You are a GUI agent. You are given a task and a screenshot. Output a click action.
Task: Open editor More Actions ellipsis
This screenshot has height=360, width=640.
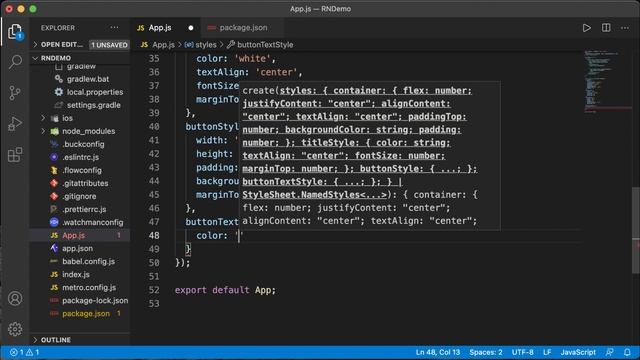click(x=625, y=28)
